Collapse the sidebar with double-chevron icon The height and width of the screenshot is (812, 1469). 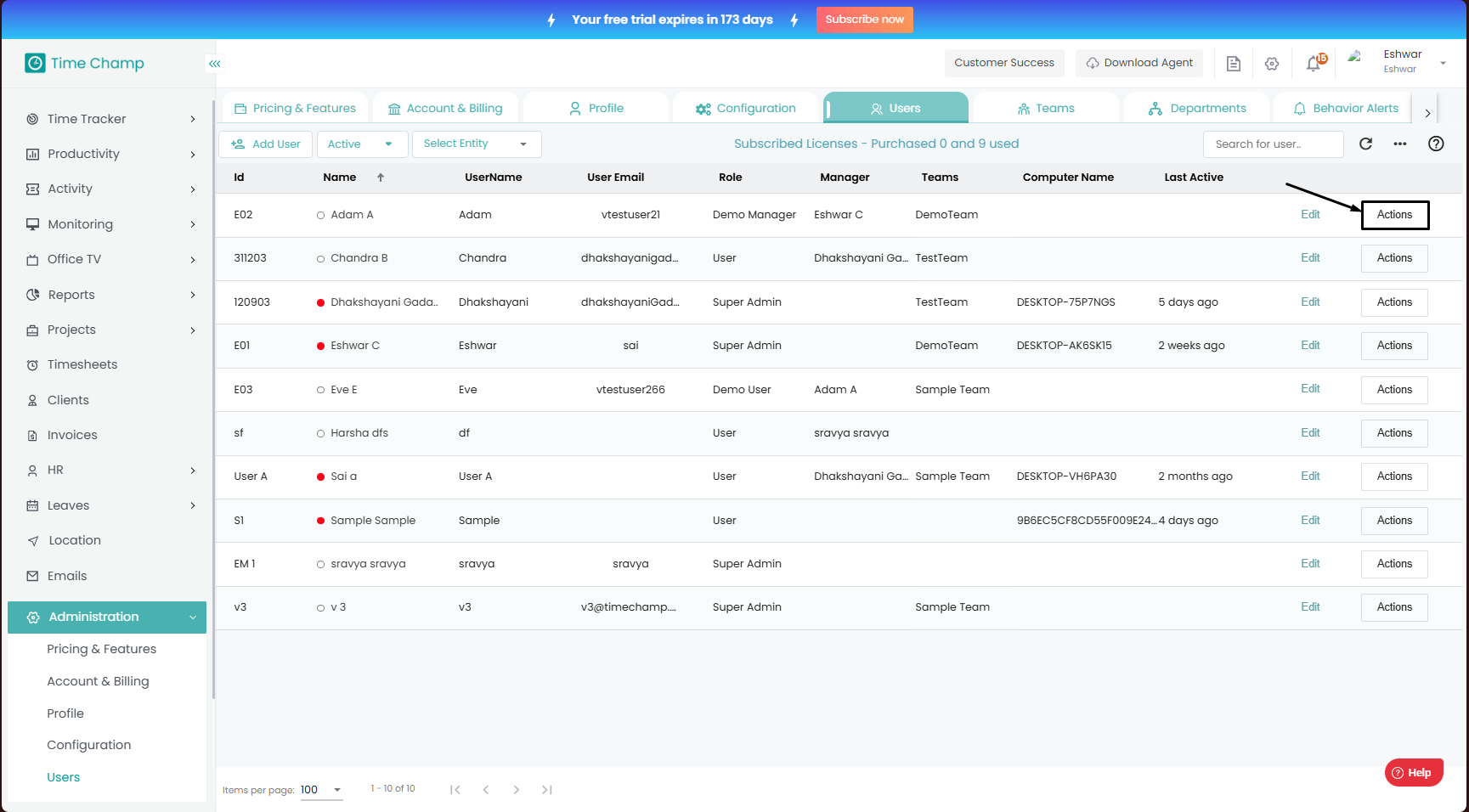215,64
